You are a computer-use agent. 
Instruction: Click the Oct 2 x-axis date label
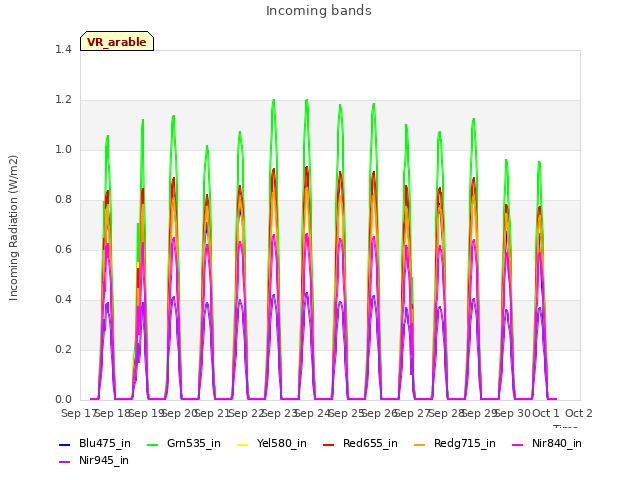pos(579,413)
